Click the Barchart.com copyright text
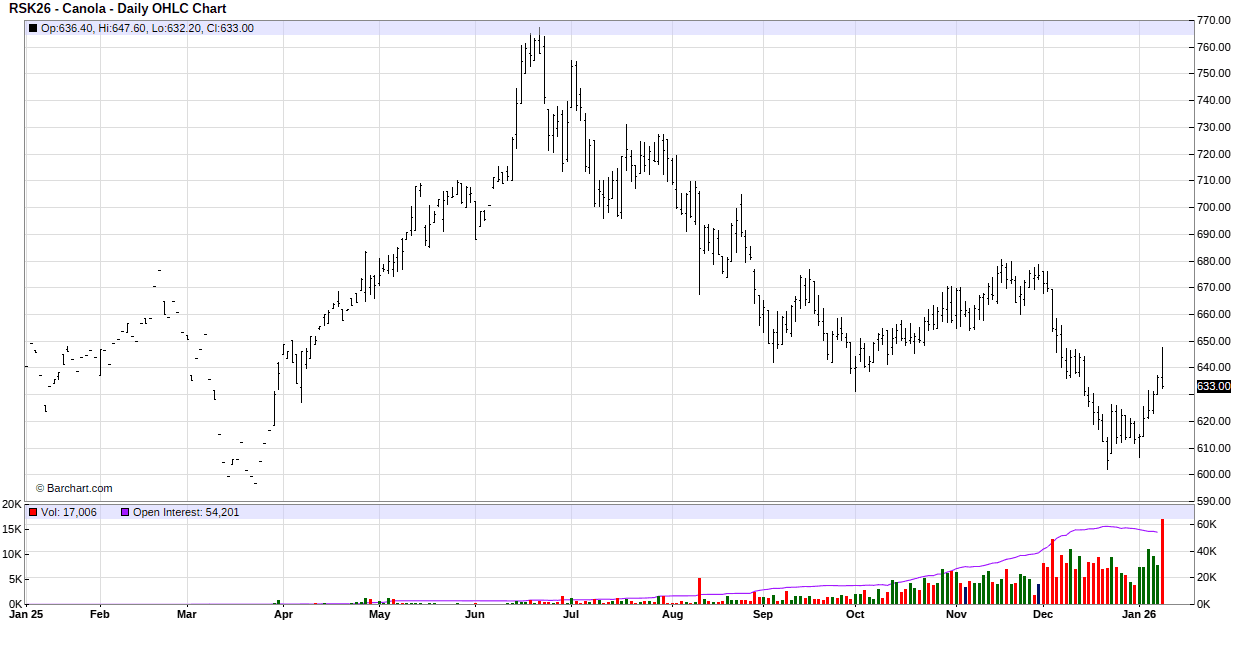The height and width of the screenshot is (645, 1236). [x=74, y=488]
